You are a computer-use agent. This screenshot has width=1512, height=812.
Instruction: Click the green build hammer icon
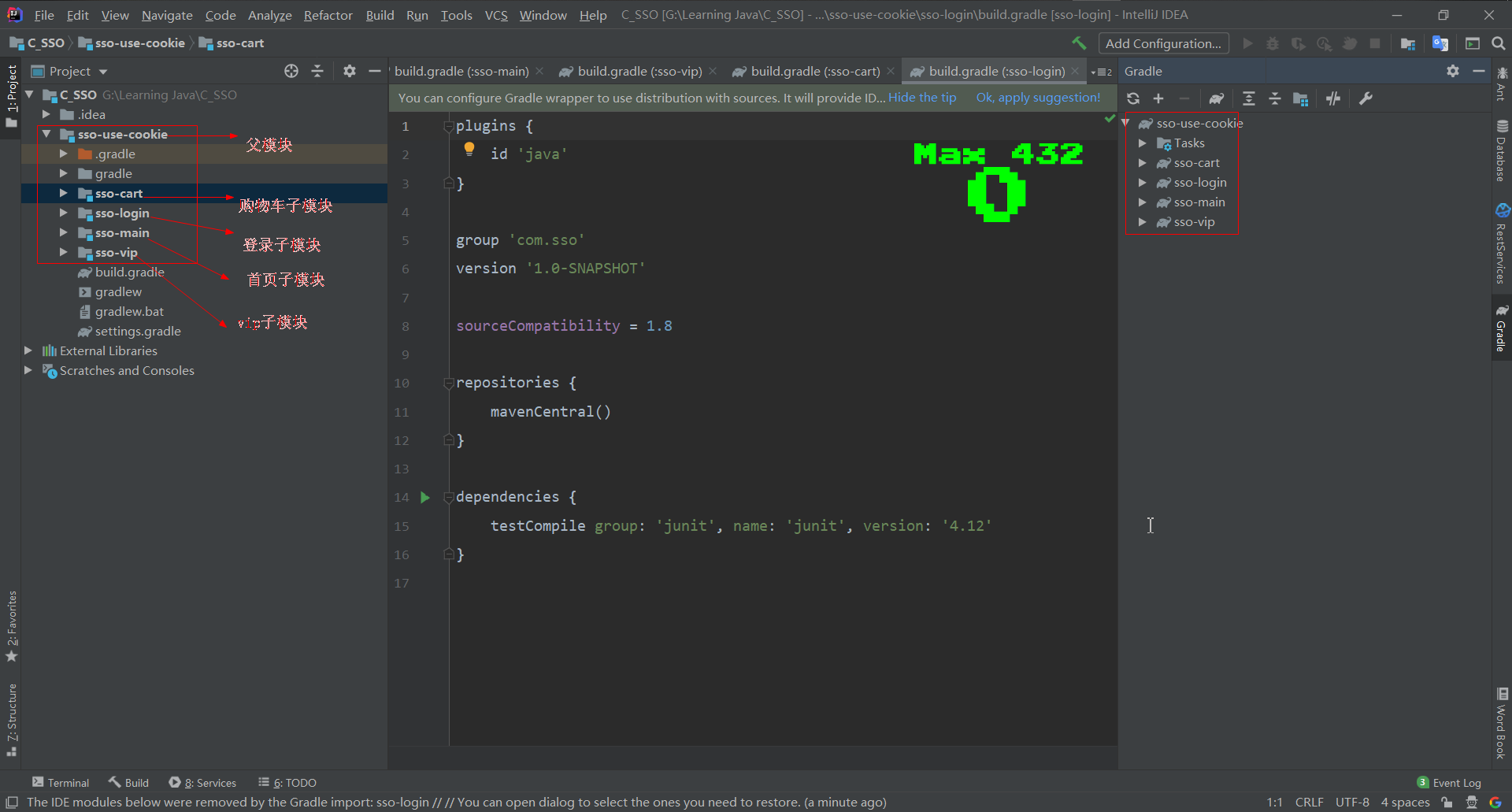coord(1079,43)
